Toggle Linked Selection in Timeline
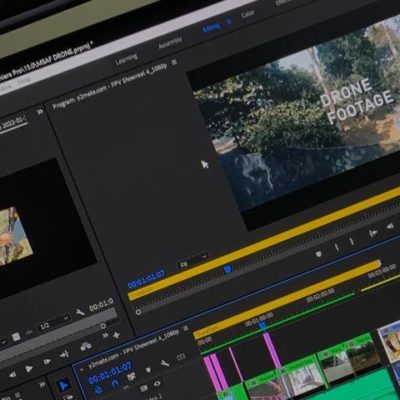Viewport: 400px width, 400px height. pos(131,376)
